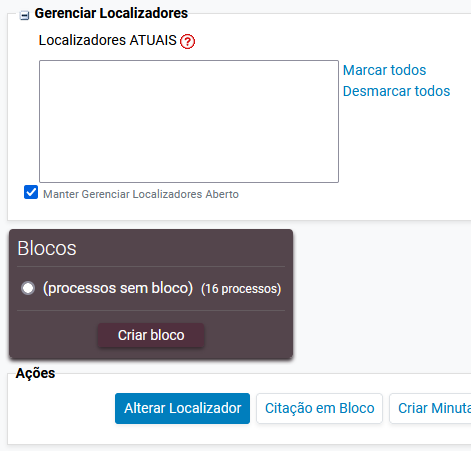This screenshot has width=471, height=451.
Task: Click the Desmarcar todos link
Action: 396,91
